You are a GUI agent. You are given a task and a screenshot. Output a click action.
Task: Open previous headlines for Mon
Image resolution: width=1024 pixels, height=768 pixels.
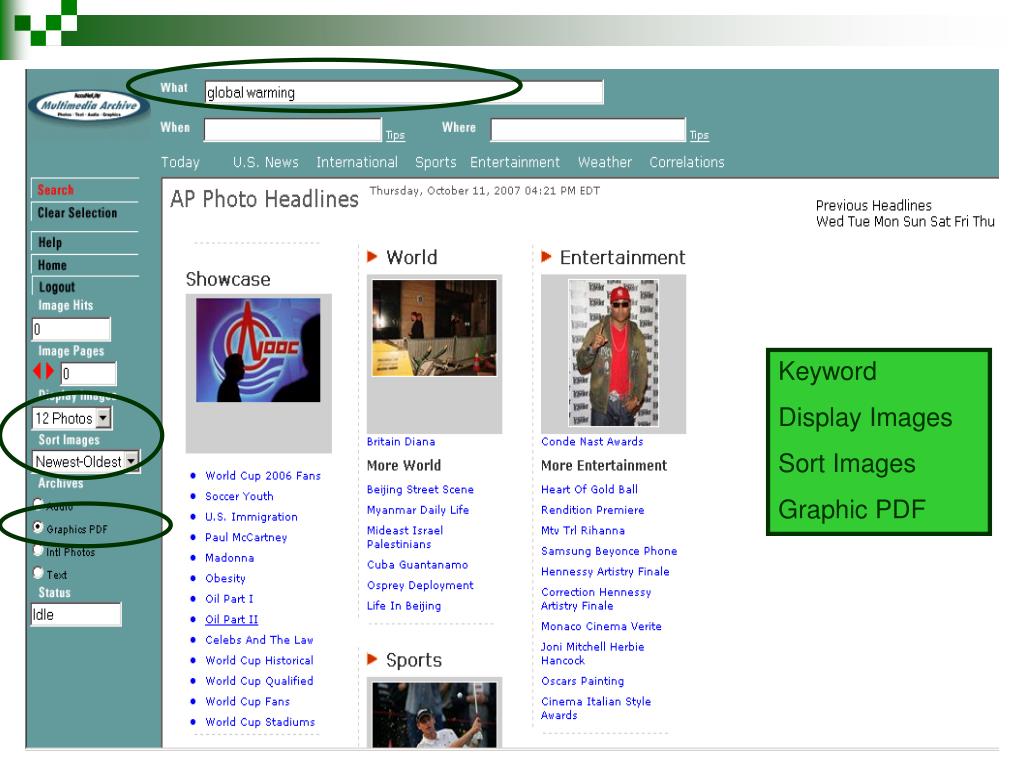[x=886, y=221]
